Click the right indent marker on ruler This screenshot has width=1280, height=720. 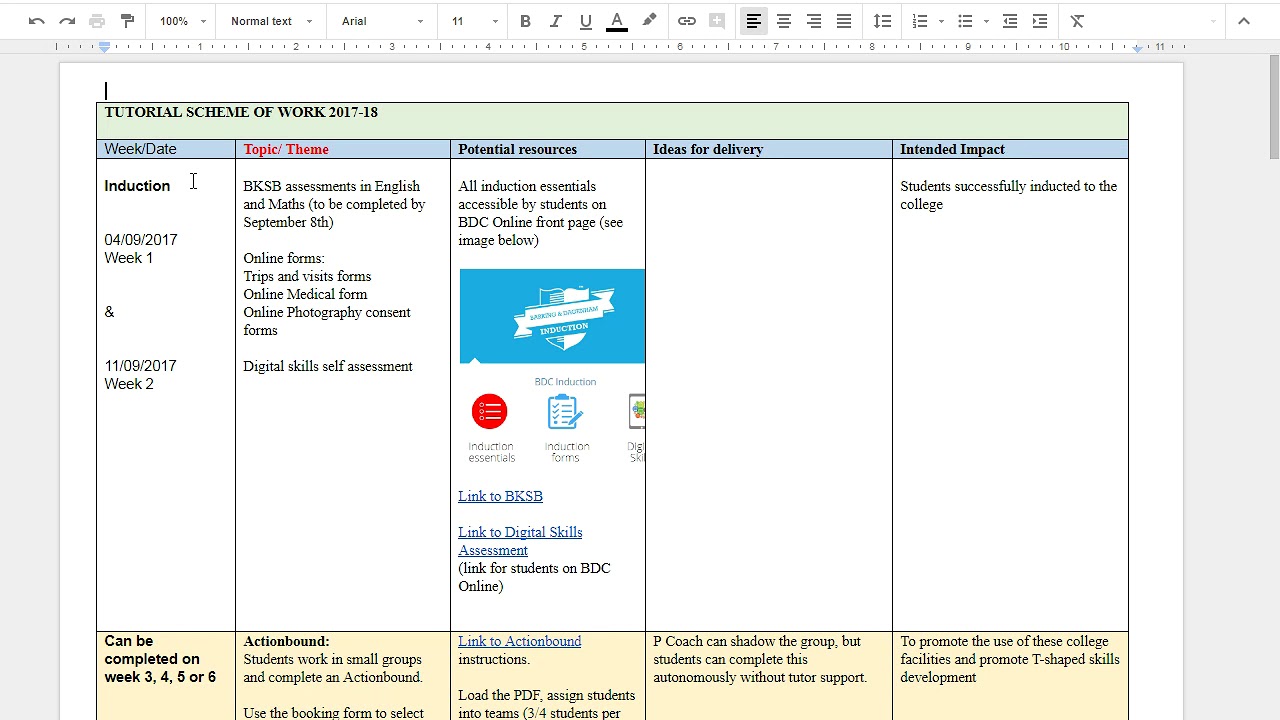[1137, 48]
